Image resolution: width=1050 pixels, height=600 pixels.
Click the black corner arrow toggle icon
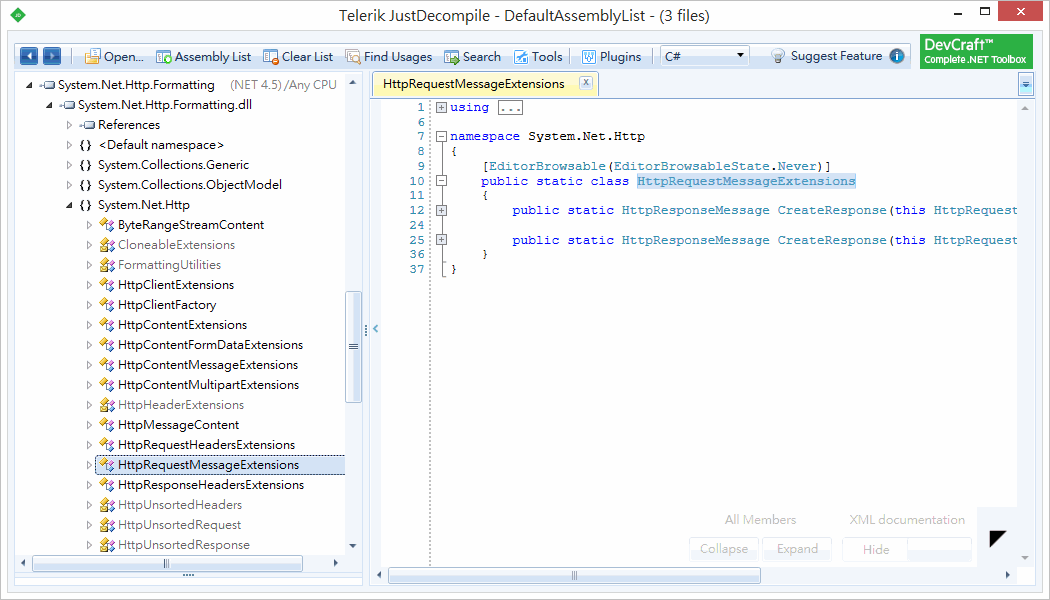tap(998, 538)
